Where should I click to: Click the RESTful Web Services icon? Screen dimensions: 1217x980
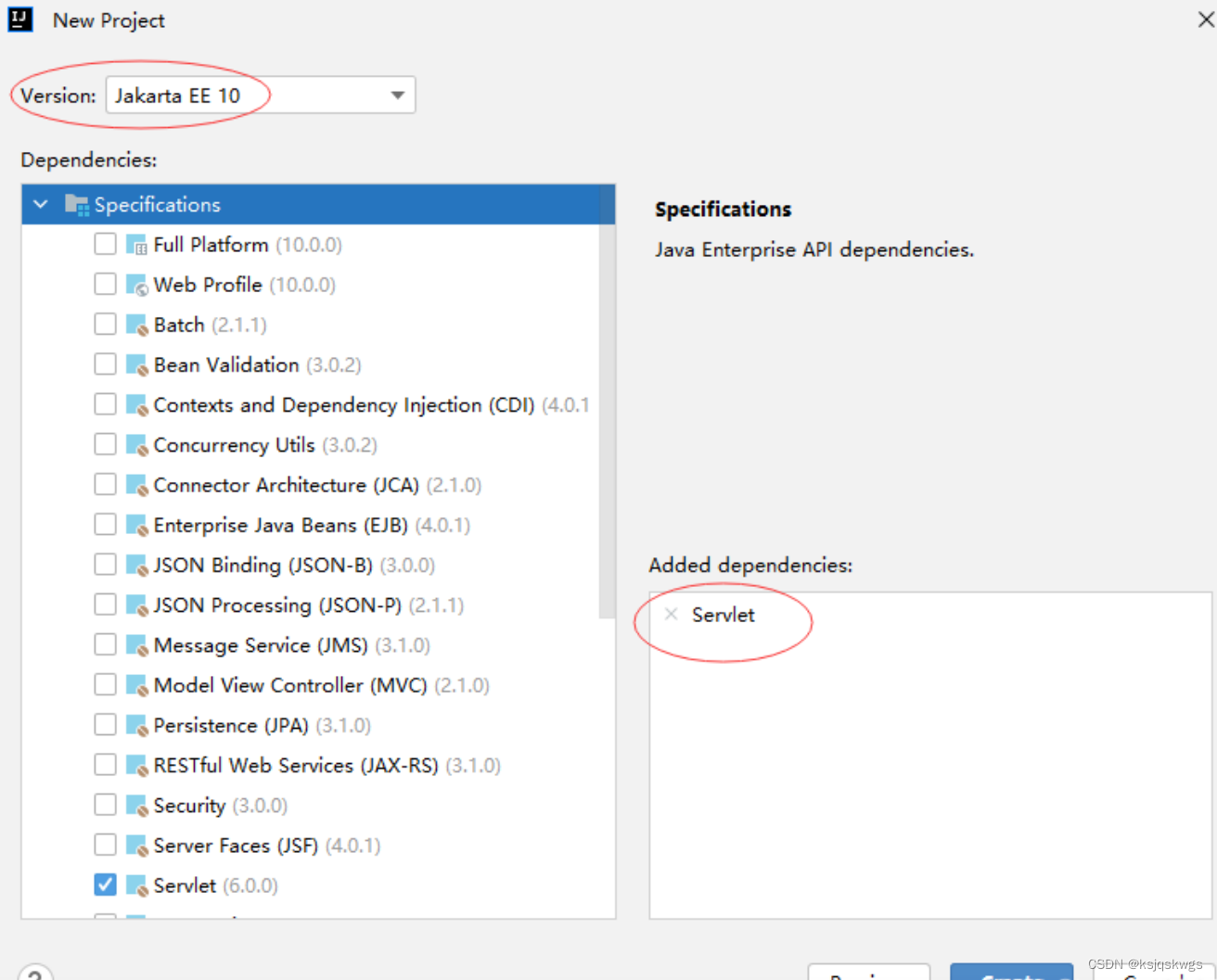coord(136,765)
